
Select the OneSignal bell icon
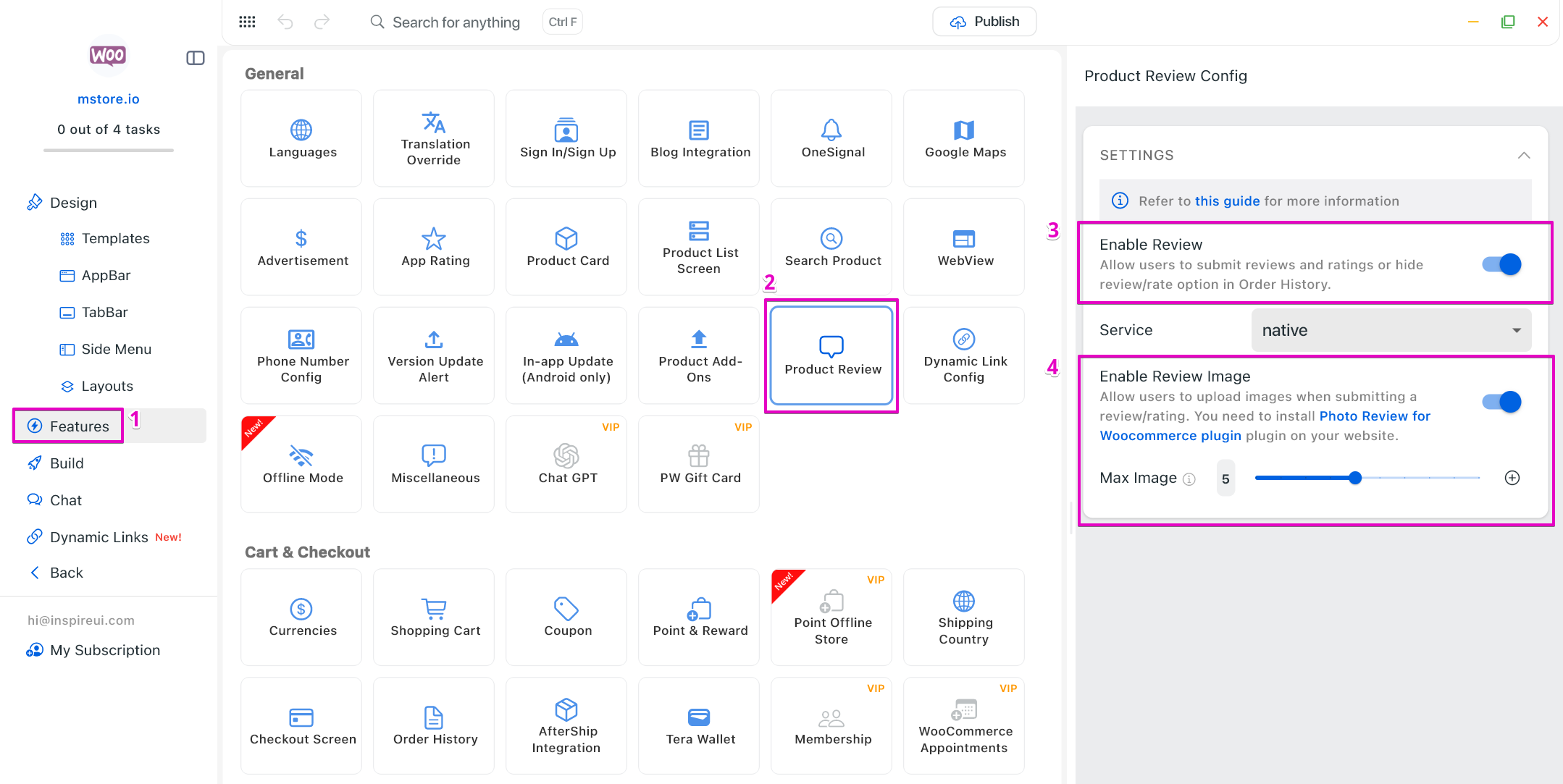pyautogui.click(x=831, y=130)
